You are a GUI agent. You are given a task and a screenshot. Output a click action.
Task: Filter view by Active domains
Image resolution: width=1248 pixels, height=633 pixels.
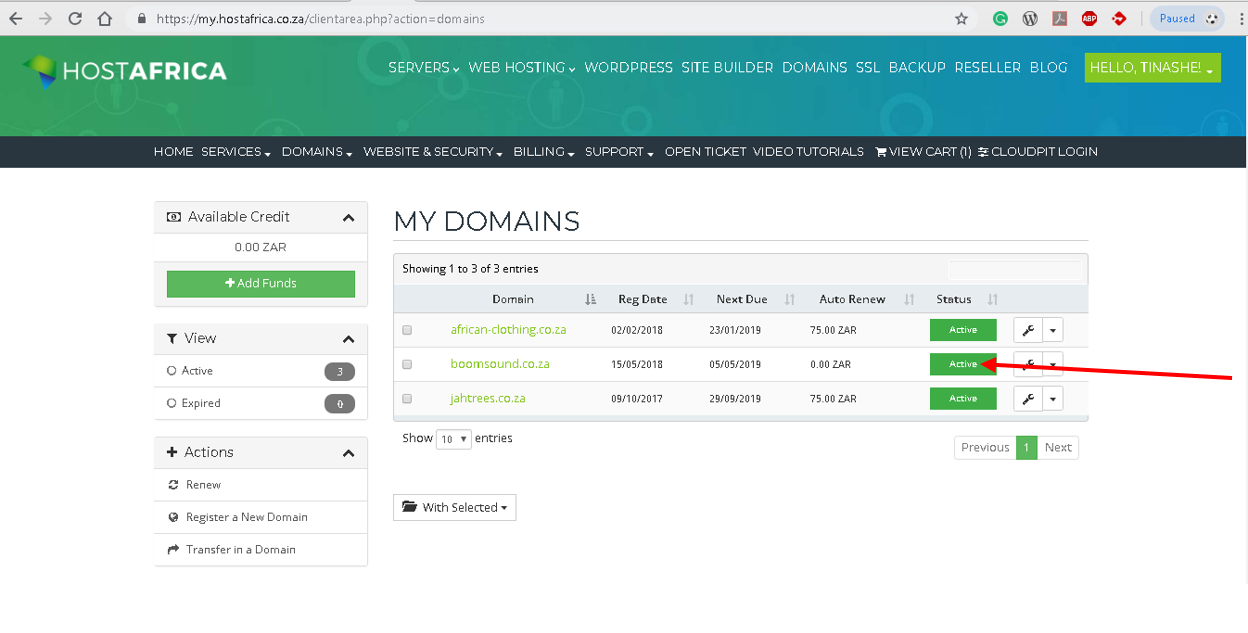260,371
